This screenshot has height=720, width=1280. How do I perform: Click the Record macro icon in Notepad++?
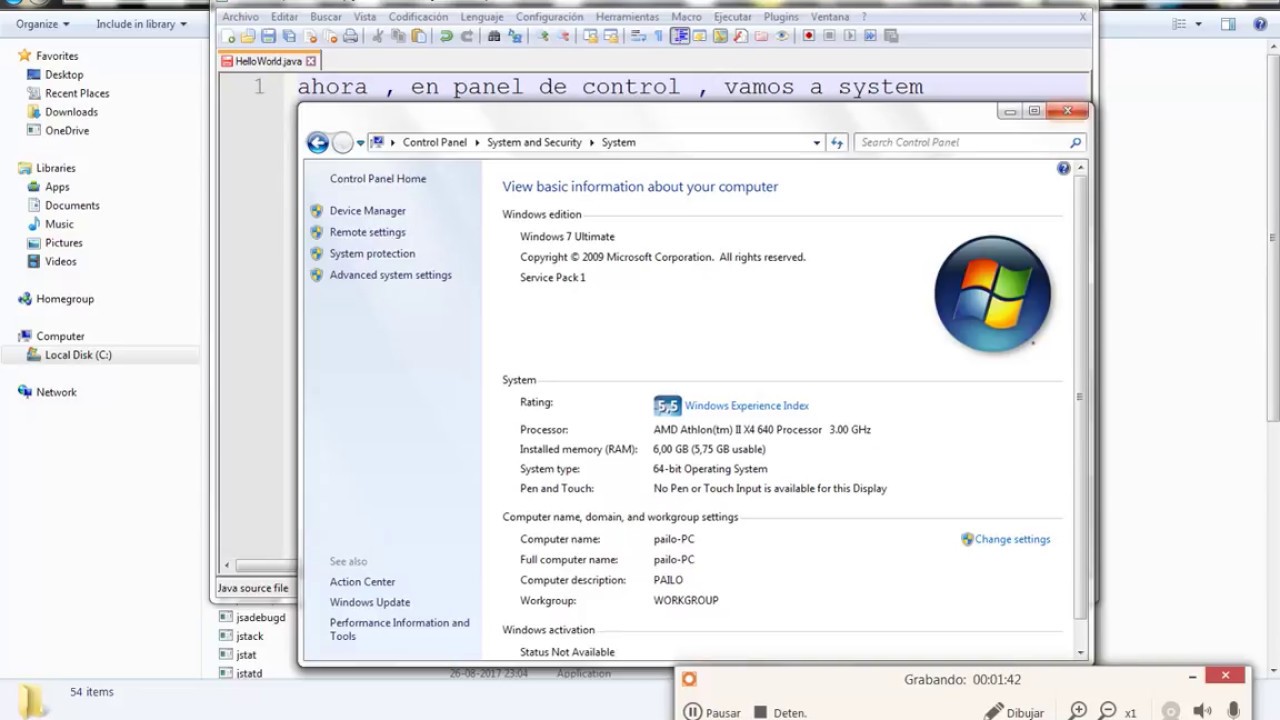[809, 36]
